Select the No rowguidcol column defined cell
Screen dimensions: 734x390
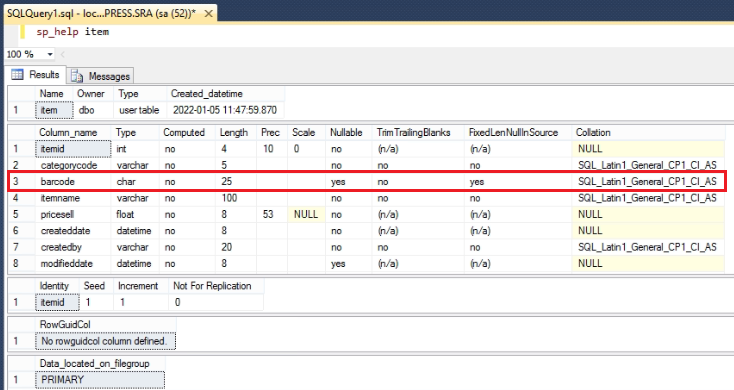coord(106,341)
